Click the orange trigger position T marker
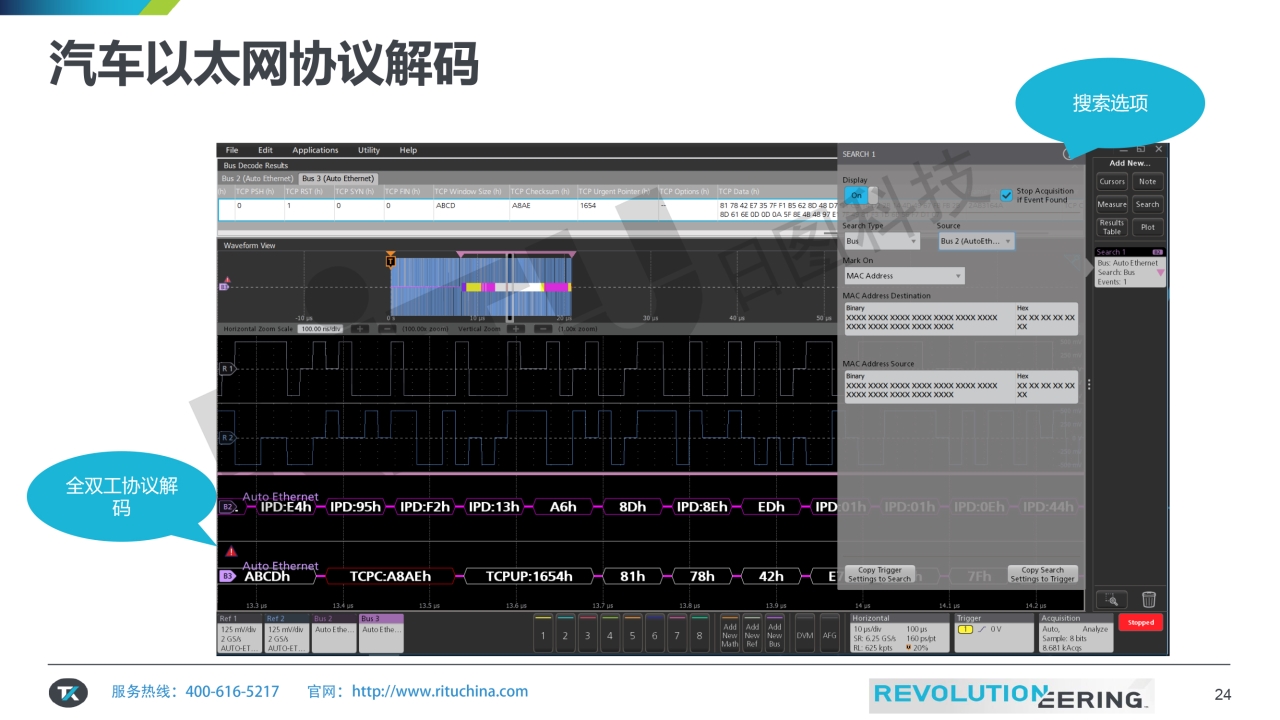Image resolution: width=1280 pixels, height=720 pixels. coord(391,261)
